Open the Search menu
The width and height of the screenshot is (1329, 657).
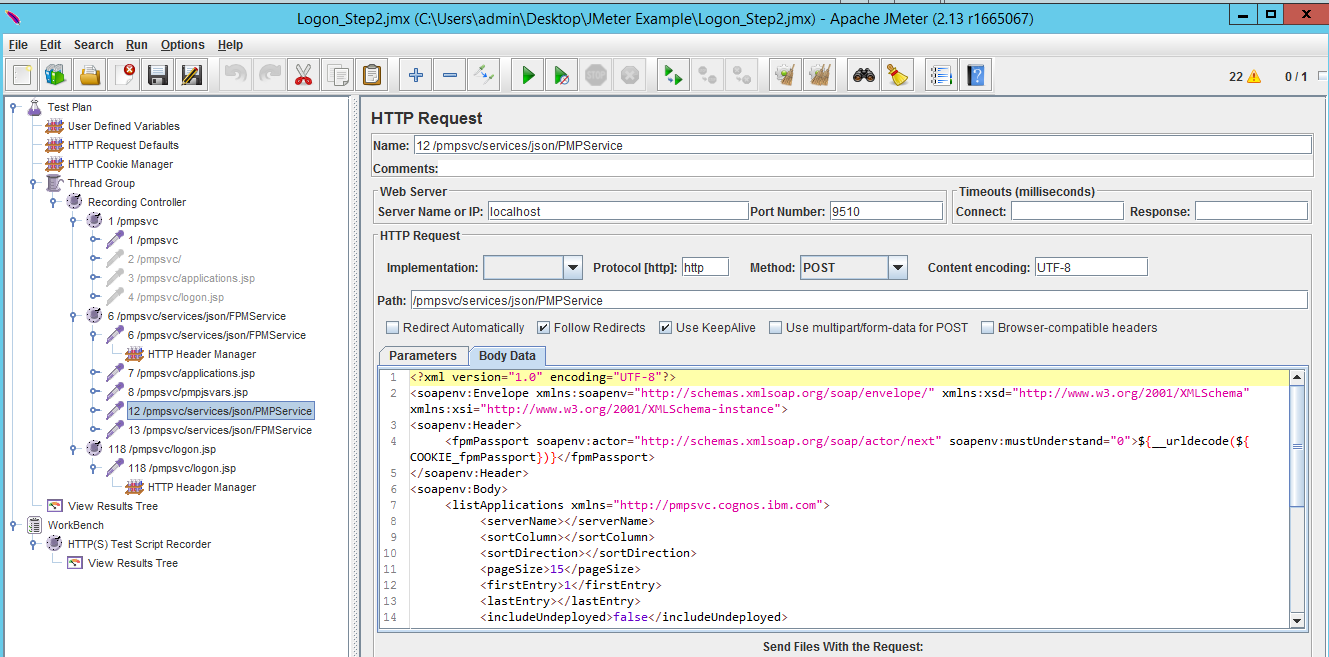94,45
